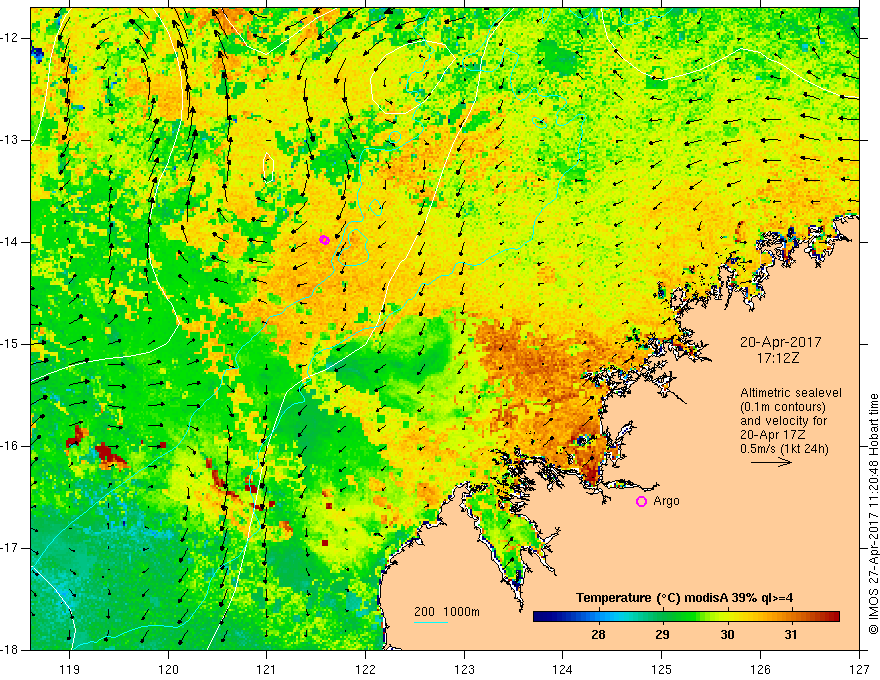Click the colorbar tick label '29'
This screenshot has height=680, width=880.
pos(662,635)
